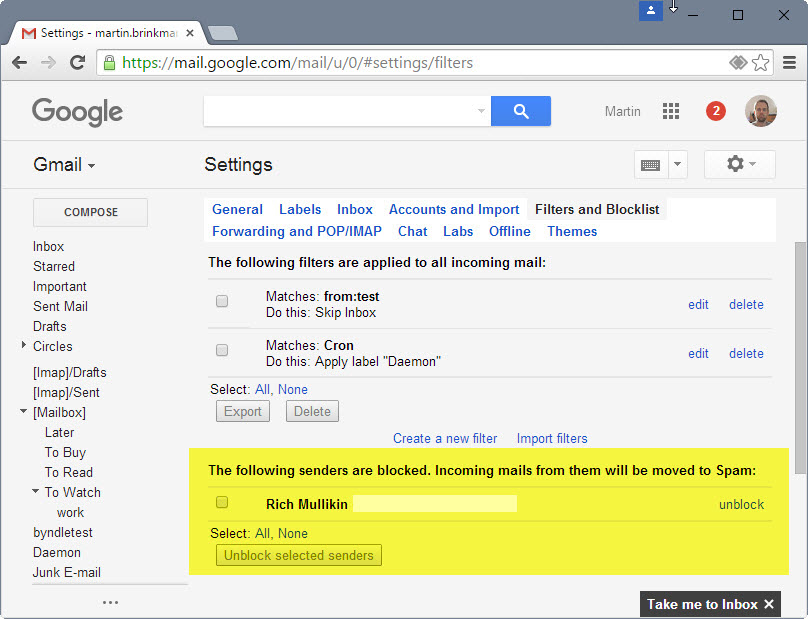808x619 pixels.
Task: Switch to the Labels settings tab
Action: [x=300, y=209]
